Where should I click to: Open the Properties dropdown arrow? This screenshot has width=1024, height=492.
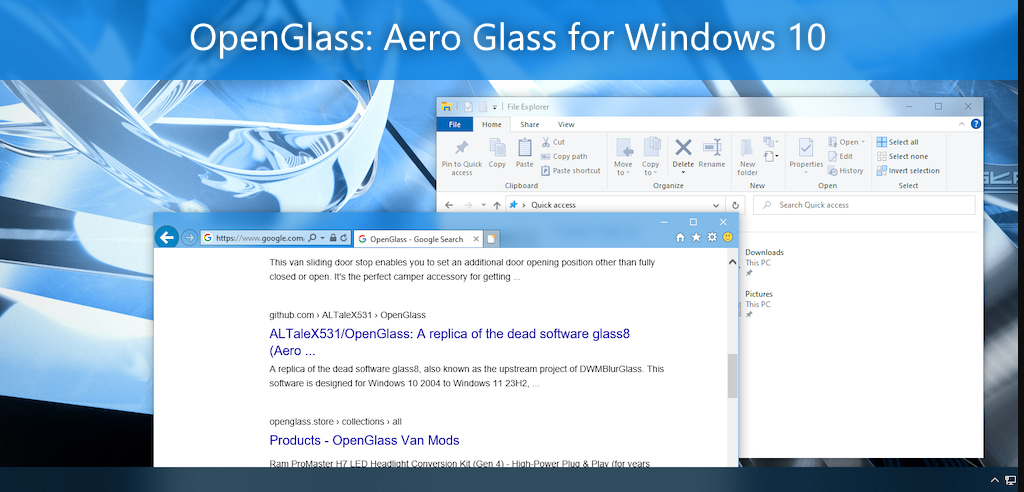pyautogui.click(x=805, y=172)
